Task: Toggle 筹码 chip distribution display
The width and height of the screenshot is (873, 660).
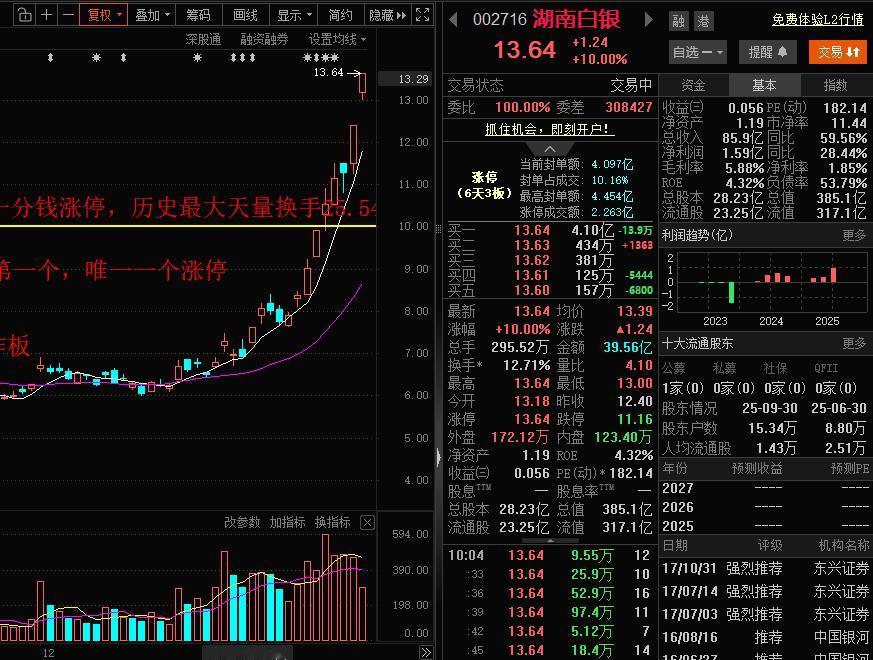Action: (x=198, y=15)
